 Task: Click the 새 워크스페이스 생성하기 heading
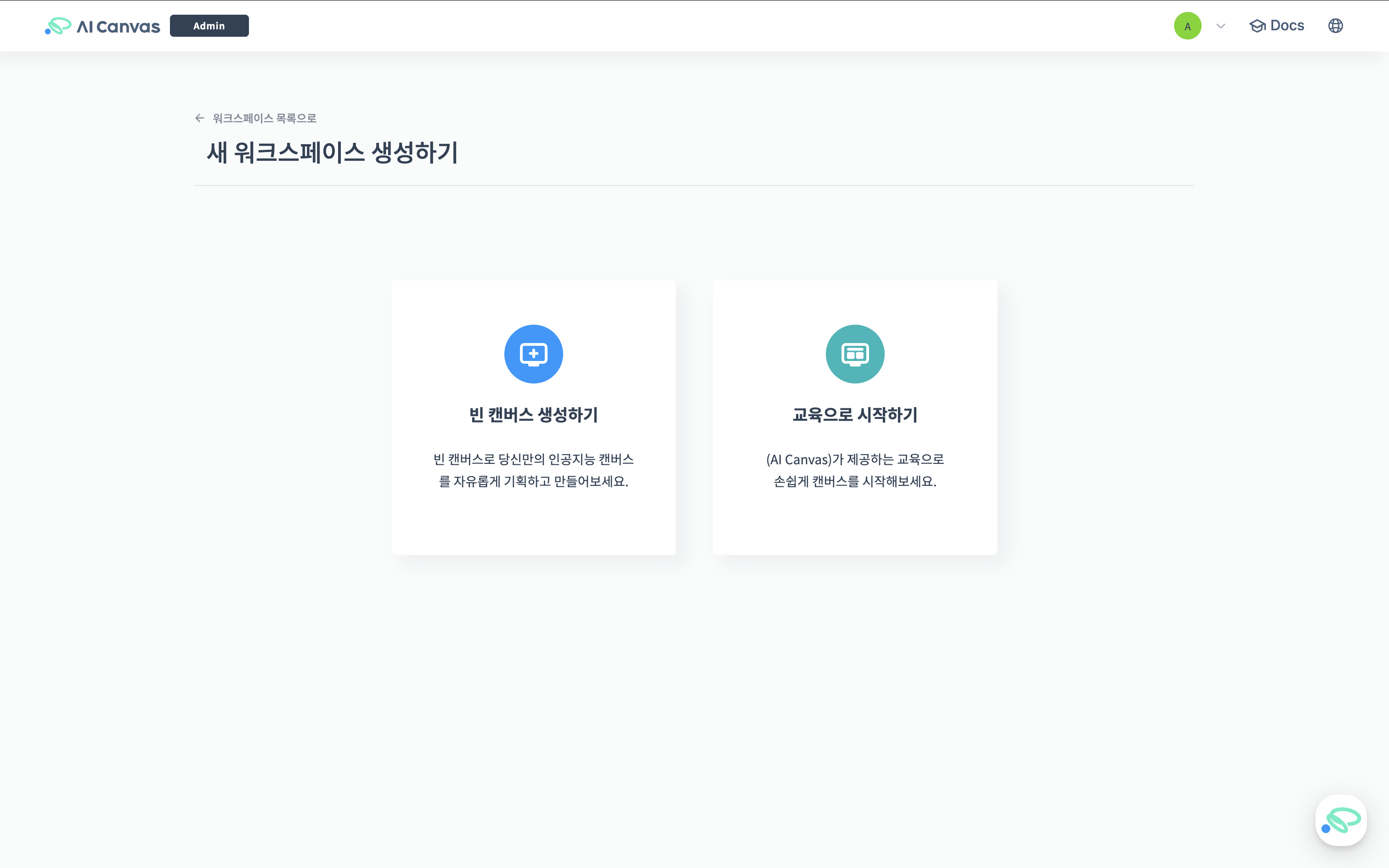333,152
